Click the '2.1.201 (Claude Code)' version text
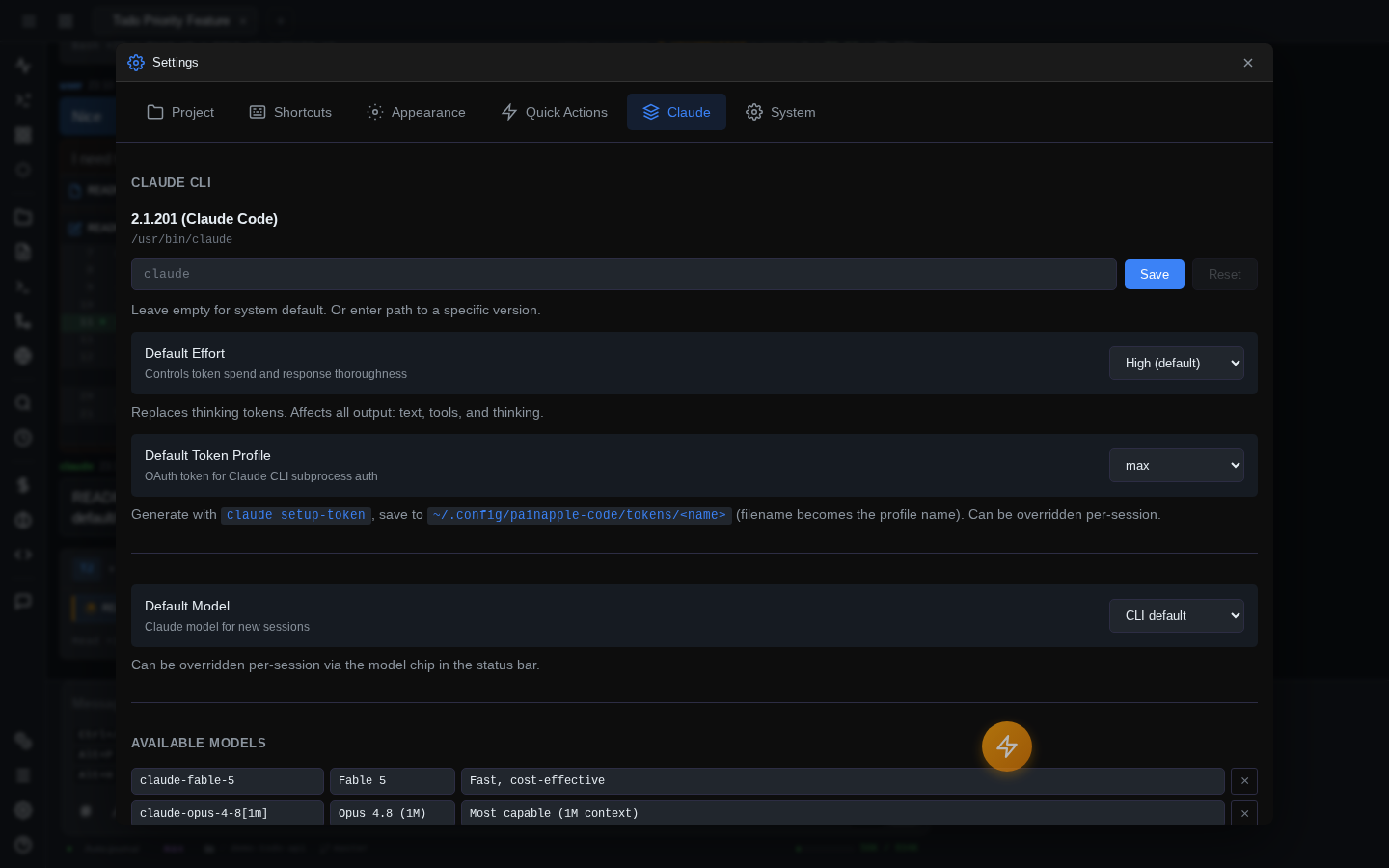The image size is (1389, 868). pos(204,219)
